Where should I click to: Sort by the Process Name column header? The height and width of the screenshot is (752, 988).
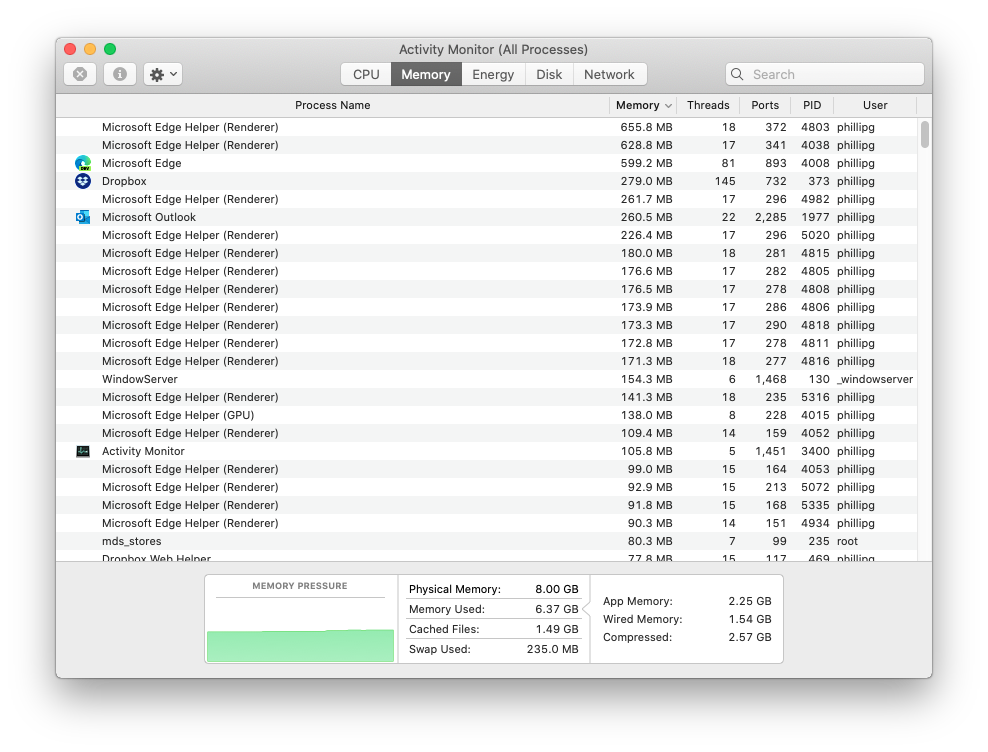(332, 105)
